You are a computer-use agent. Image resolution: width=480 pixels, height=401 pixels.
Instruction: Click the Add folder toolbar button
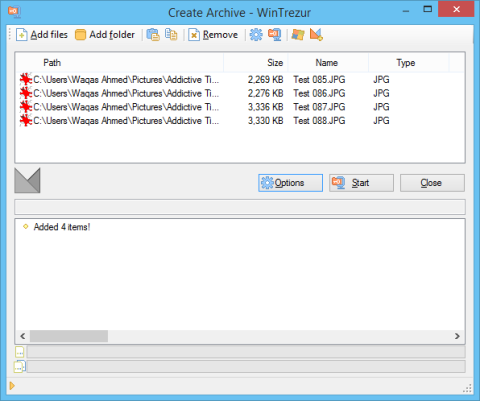coord(105,35)
